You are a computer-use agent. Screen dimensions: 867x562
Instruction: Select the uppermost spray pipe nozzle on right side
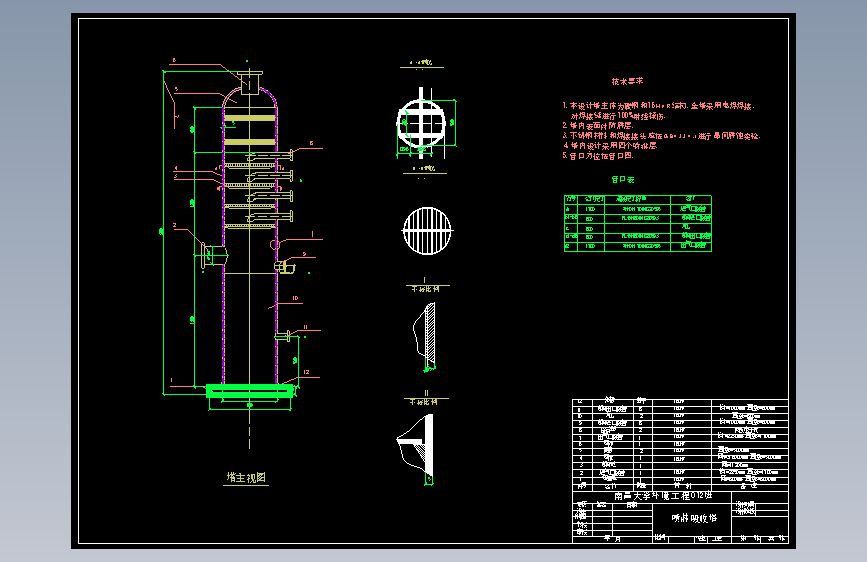(271, 155)
